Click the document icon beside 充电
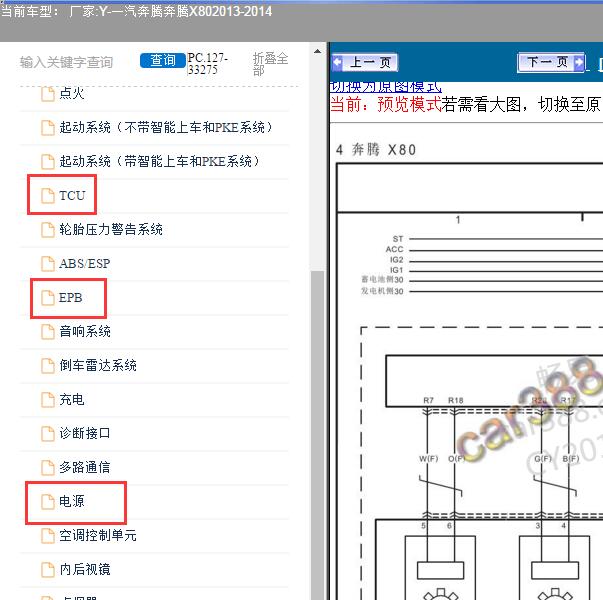Image resolution: width=603 pixels, height=600 pixels. point(48,400)
